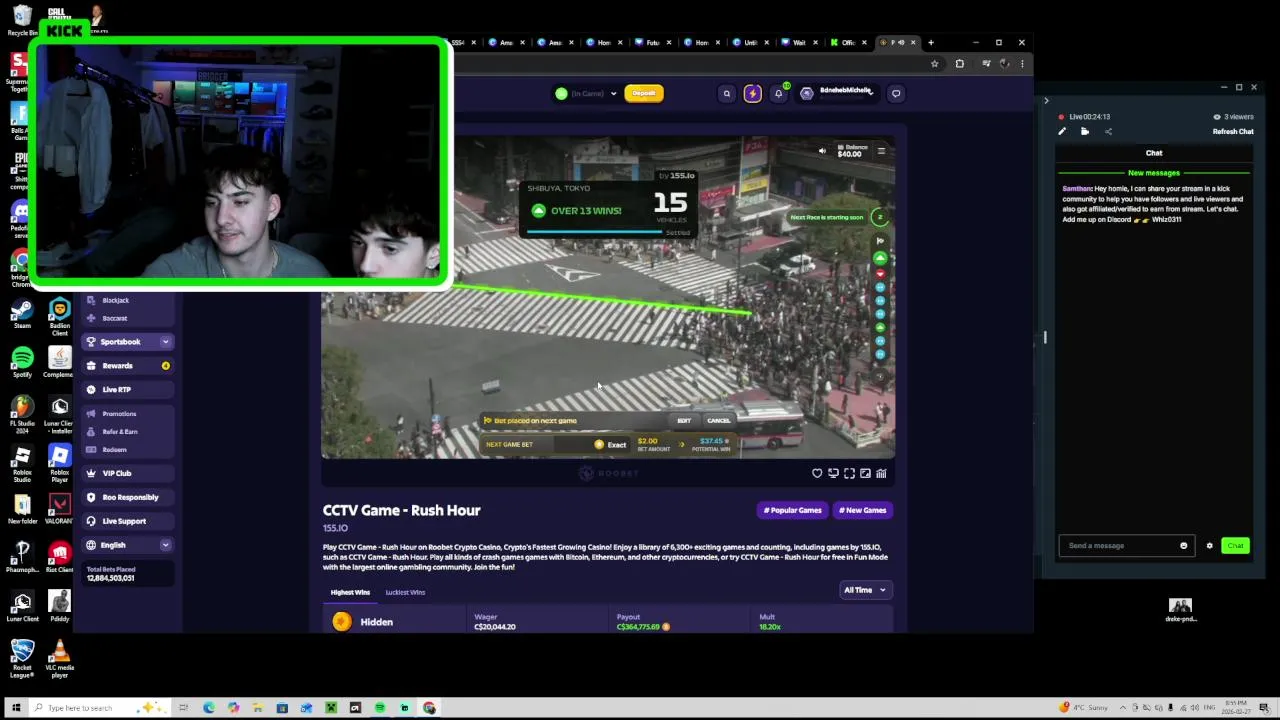Click Popular Games tag button

coord(793,510)
